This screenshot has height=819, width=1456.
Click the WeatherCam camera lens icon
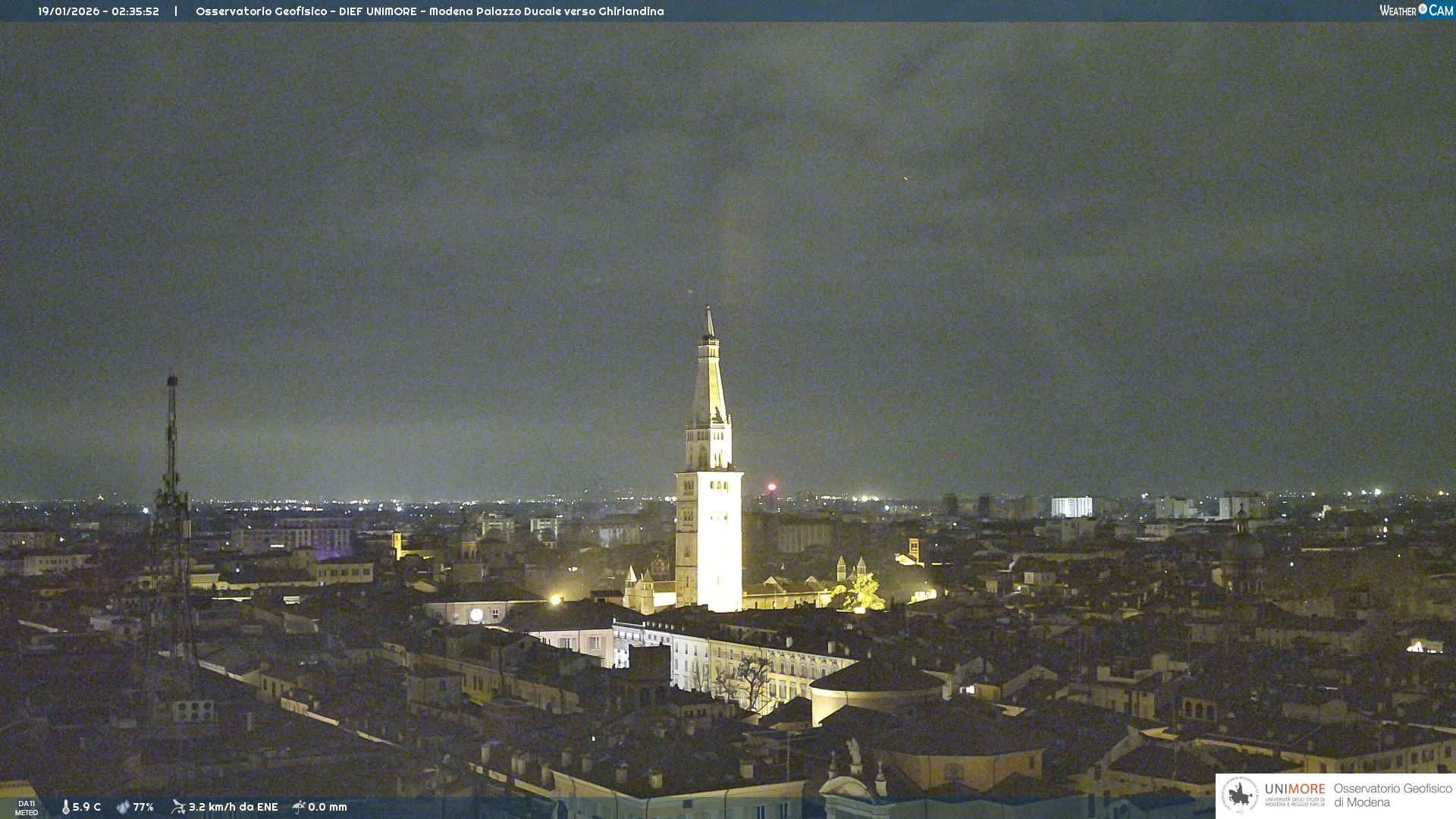click(x=1423, y=9)
